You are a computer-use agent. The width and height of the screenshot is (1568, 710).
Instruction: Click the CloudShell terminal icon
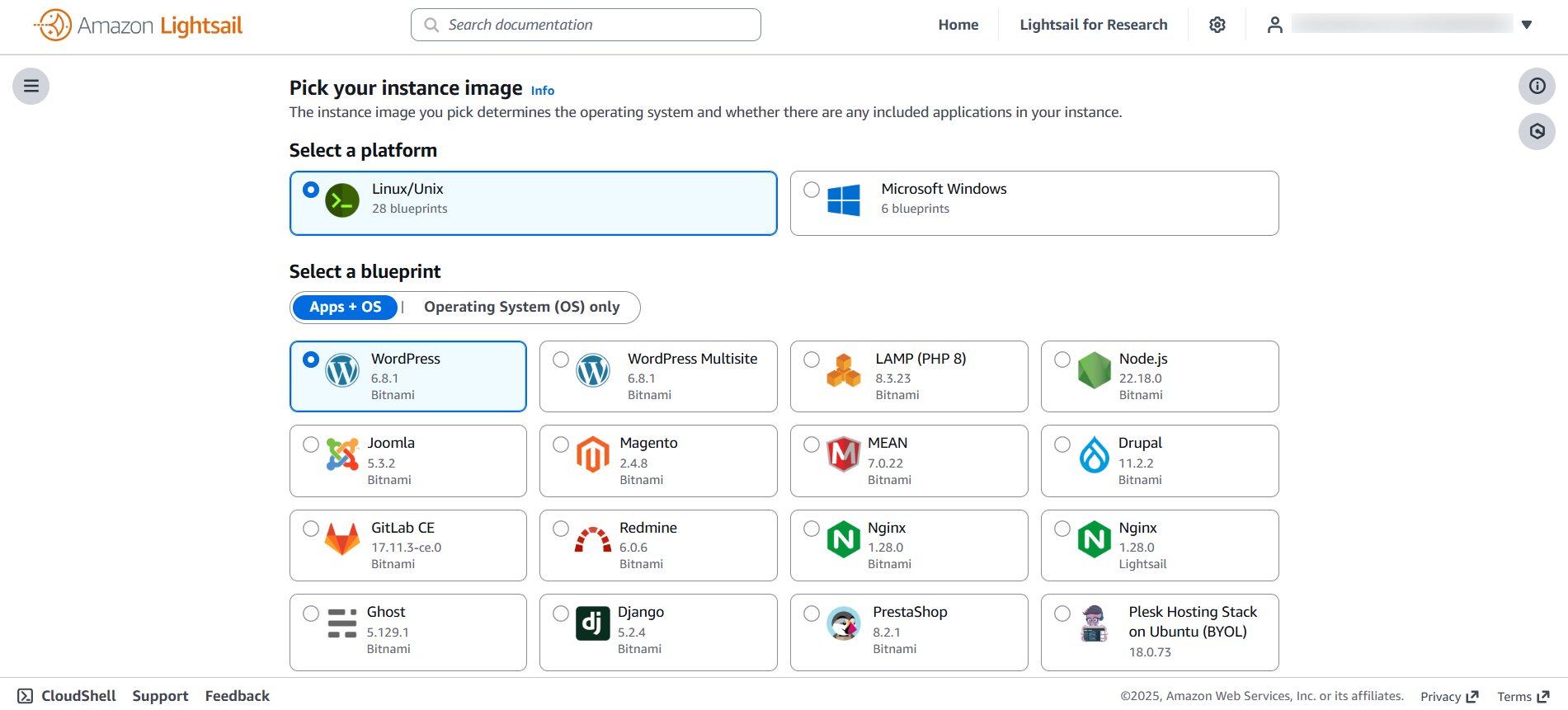(26, 696)
